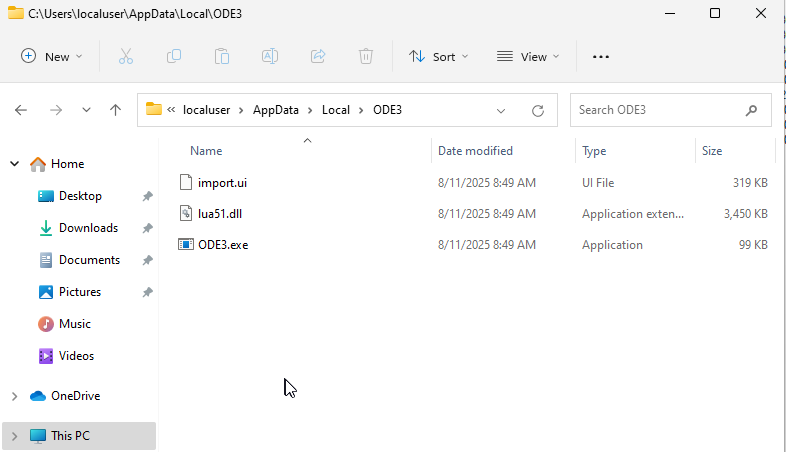Open the View layout dropdown

(528, 57)
